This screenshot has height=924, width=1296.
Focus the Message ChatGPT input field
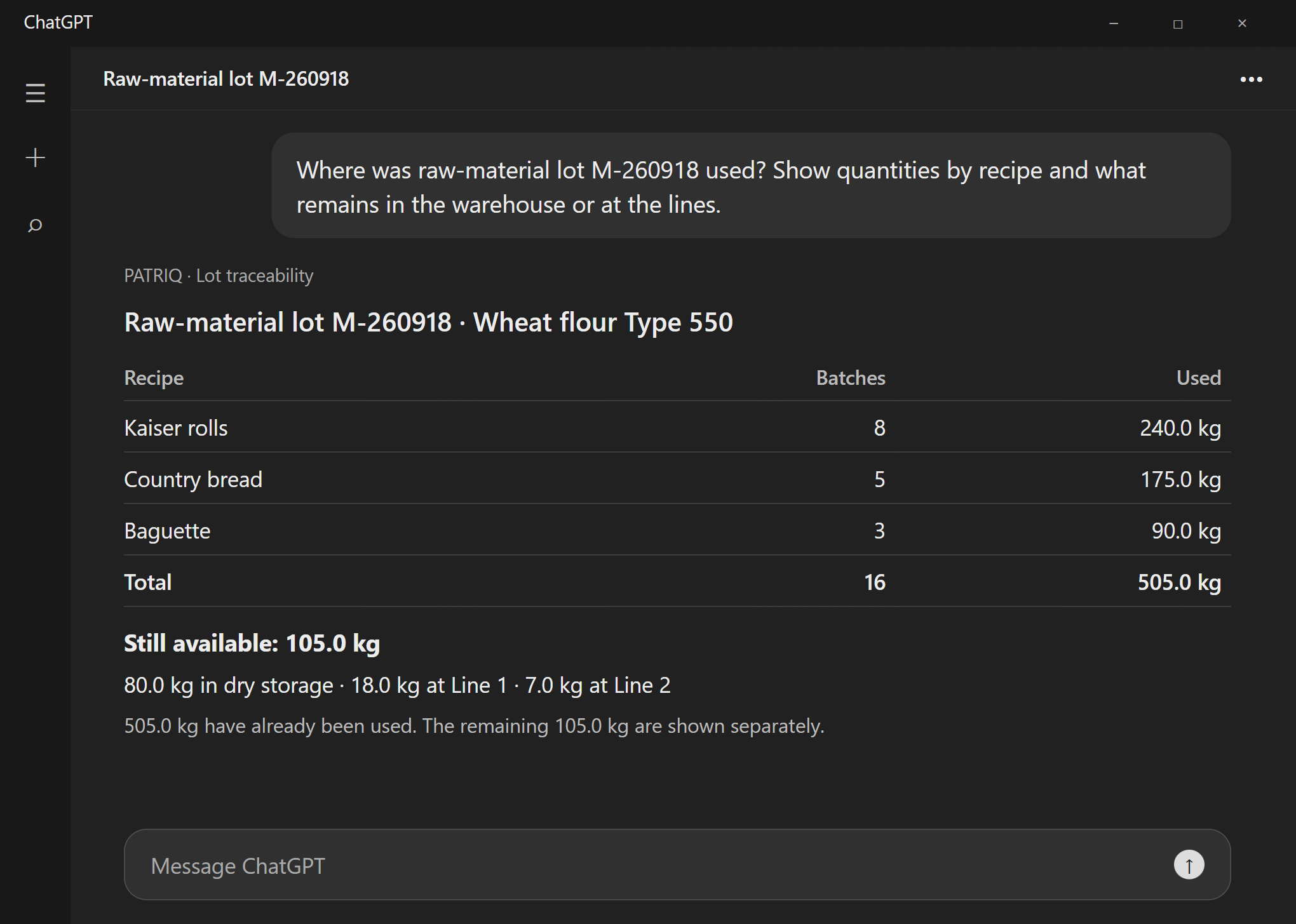click(x=677, y=865)
